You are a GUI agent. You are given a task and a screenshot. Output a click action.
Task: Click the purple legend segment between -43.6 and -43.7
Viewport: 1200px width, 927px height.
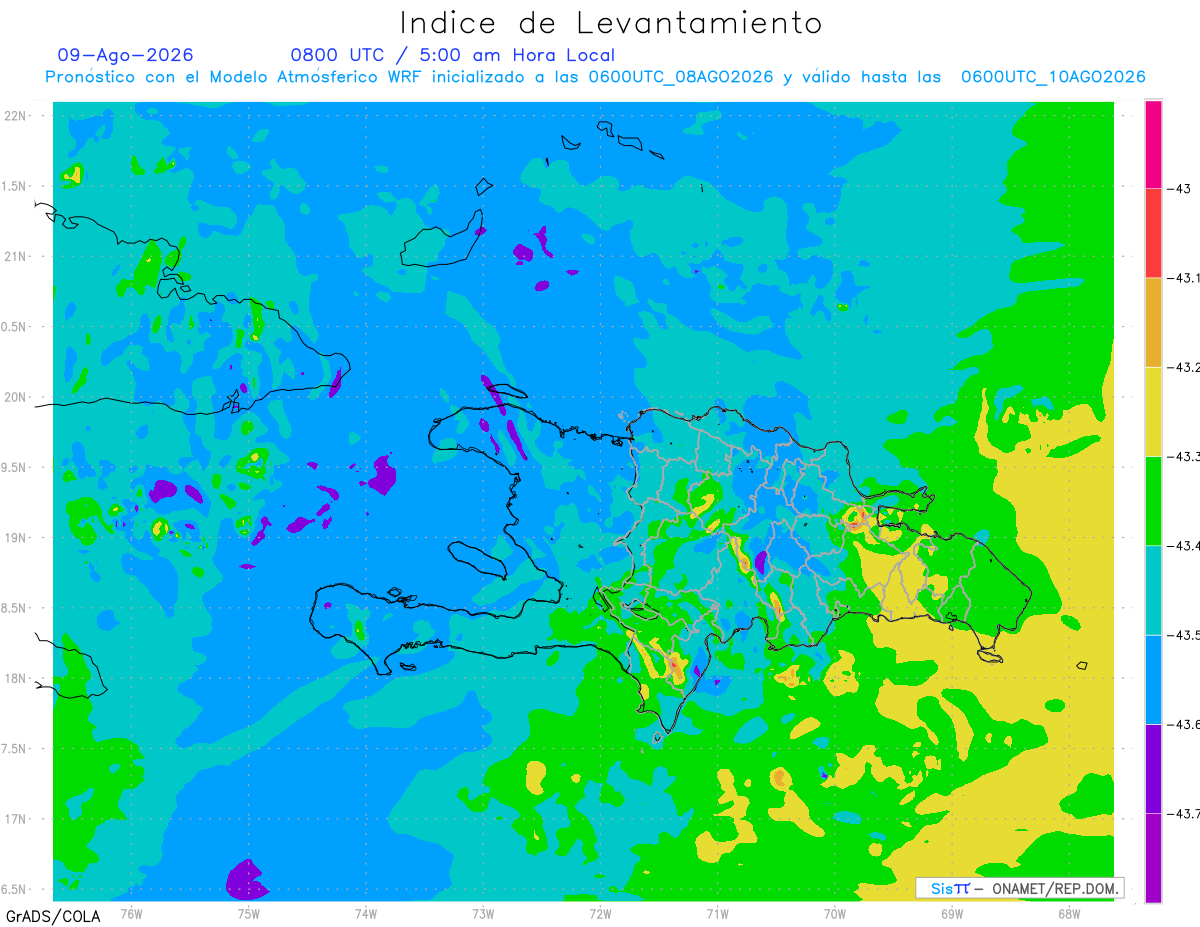click(x=1153, y=768)
